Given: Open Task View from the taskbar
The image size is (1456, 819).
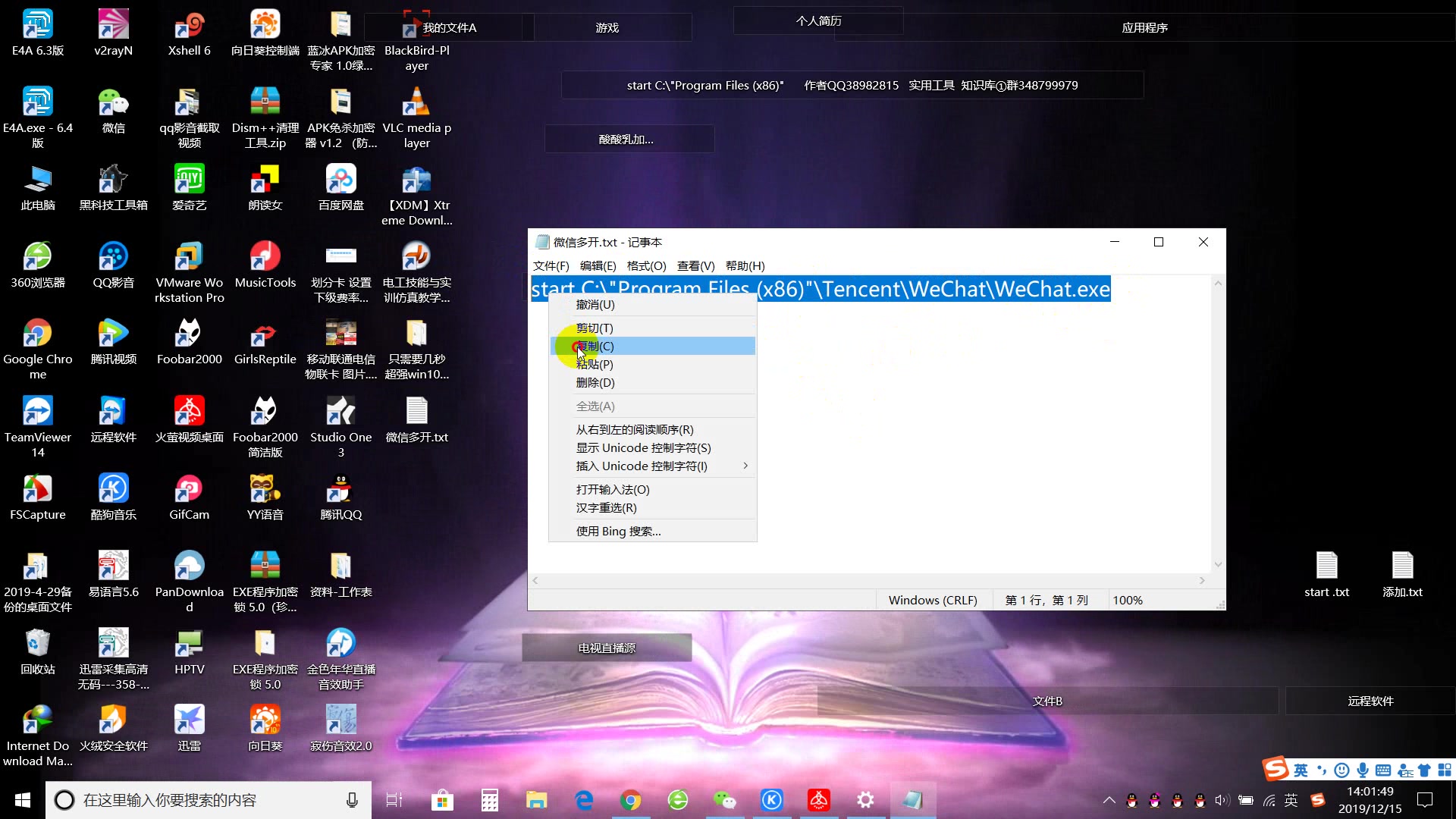Looking at the screenshot, I should [394, 800].
